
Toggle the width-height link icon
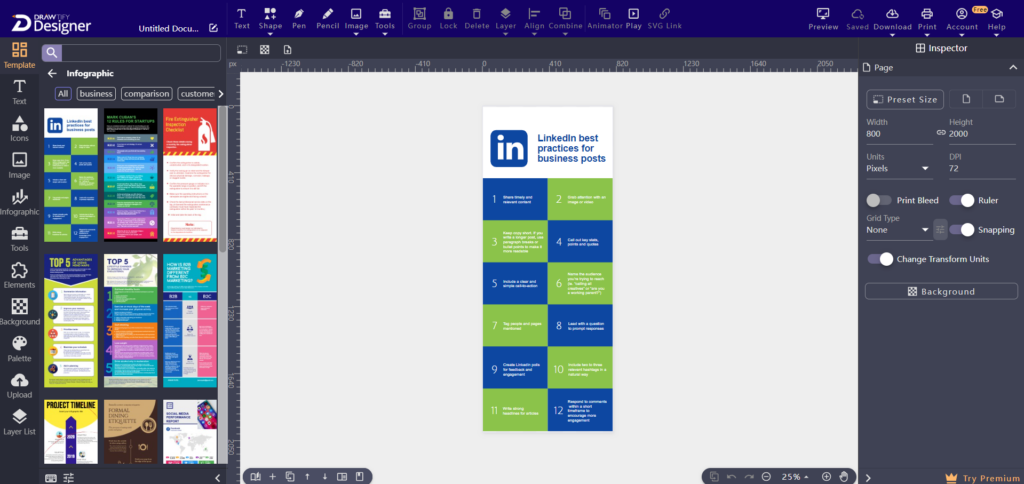(941, 133)
